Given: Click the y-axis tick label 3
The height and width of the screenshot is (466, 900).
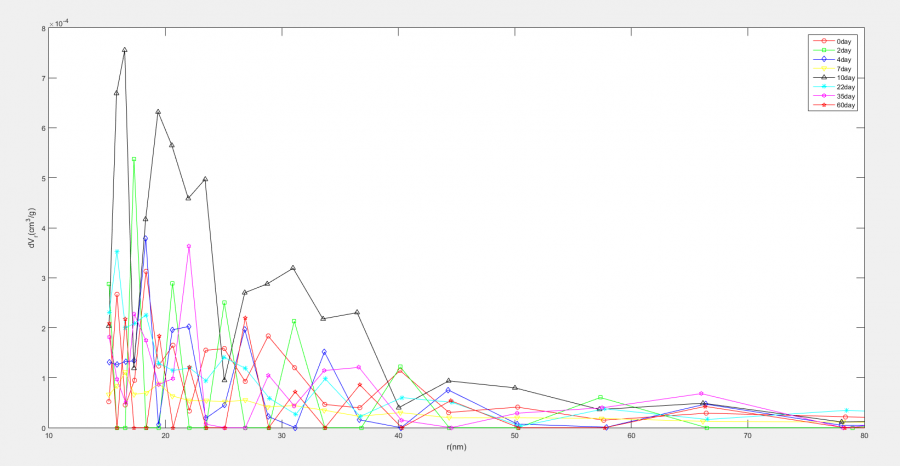Looking at the screenshot, I should (44, 278).
